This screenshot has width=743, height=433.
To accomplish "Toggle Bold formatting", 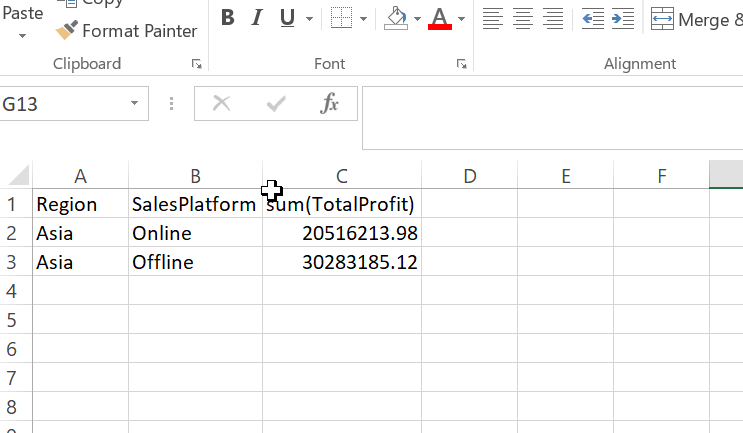I will (x=228, y=18).
